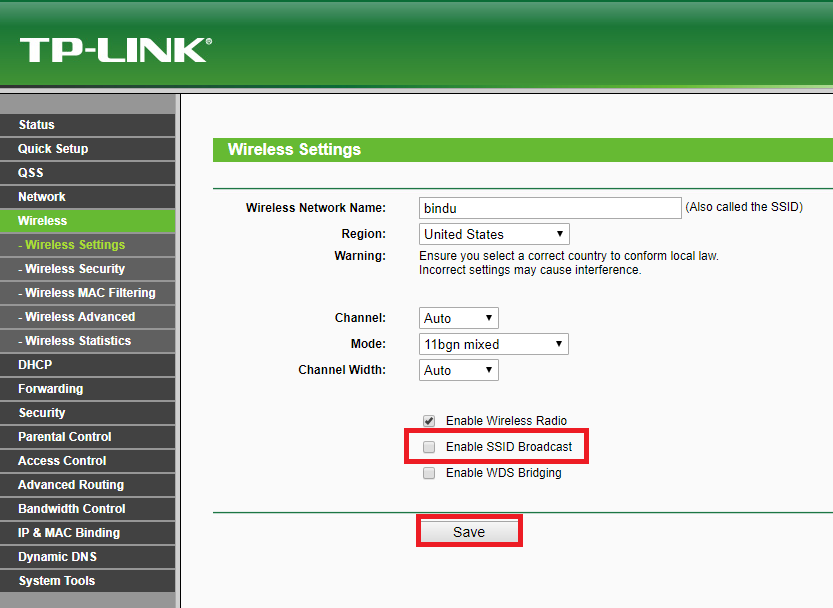This screenshot has width=833, height=608.
Task: Open Parental Control settings
Action: (x=88, y=437)
